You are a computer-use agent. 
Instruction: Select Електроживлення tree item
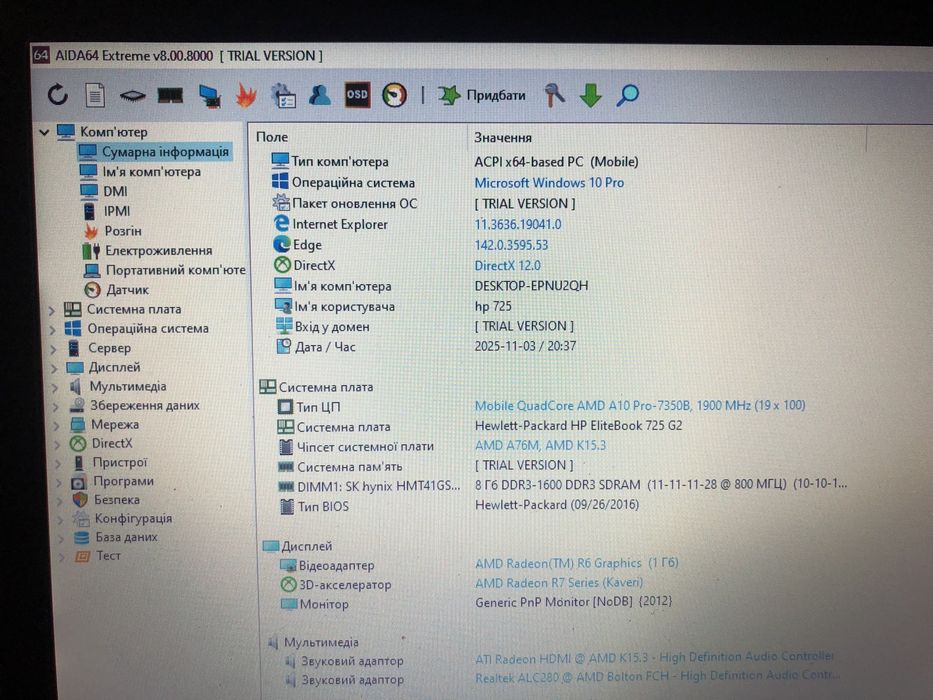coord(158,250)
